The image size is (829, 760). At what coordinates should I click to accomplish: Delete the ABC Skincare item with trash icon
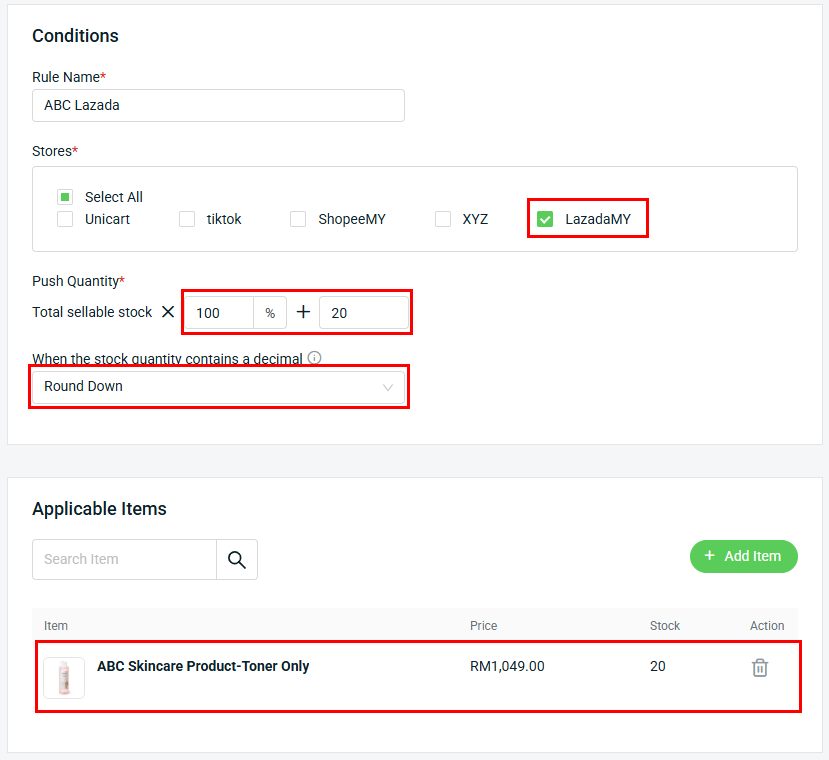(x=760, y=668)
